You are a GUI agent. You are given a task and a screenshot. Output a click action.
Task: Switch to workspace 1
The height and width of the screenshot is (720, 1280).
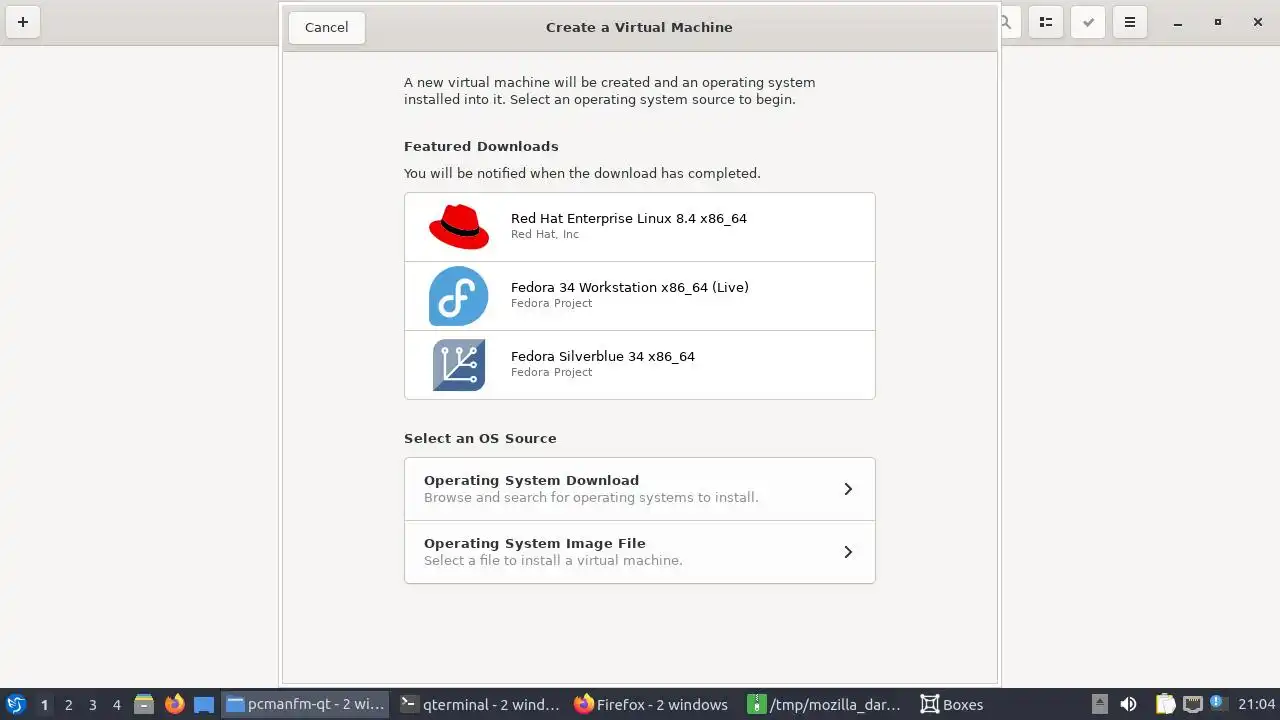pyautogui.click(x=44, y=705)
